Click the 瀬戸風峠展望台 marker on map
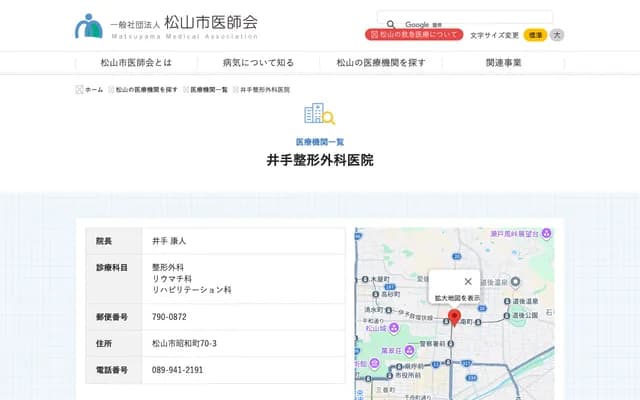The width and height of the screenshot is (640, 400). coord(545,233)
